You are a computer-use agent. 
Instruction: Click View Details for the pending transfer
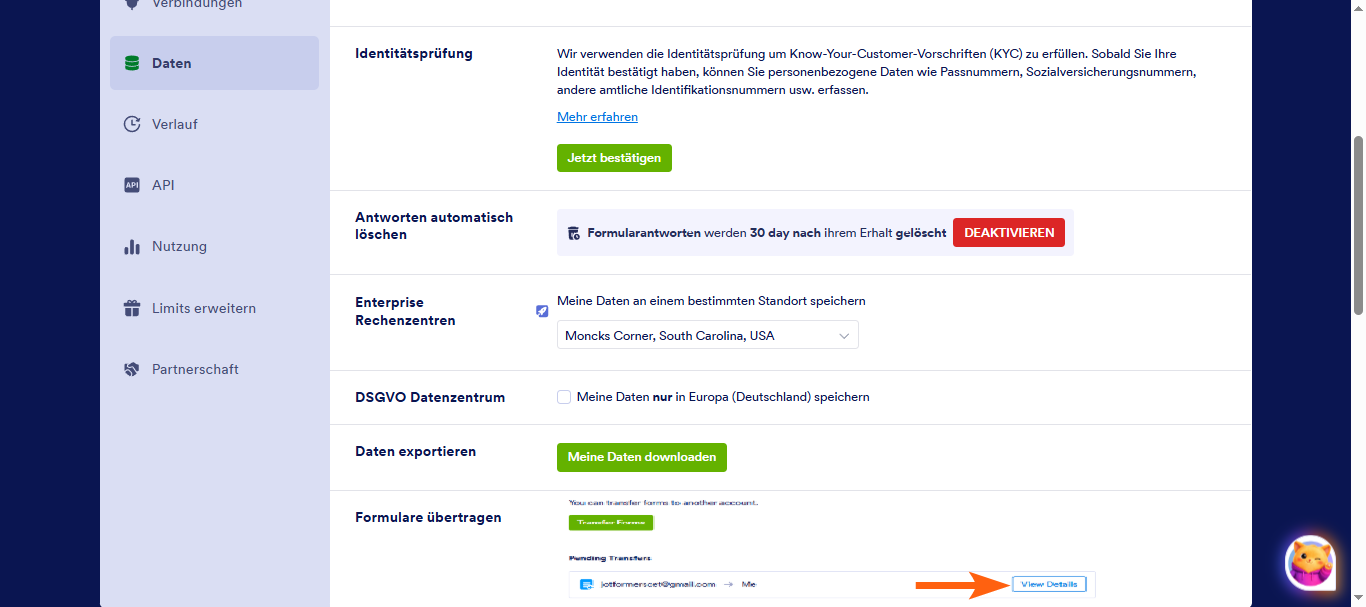1049,584
